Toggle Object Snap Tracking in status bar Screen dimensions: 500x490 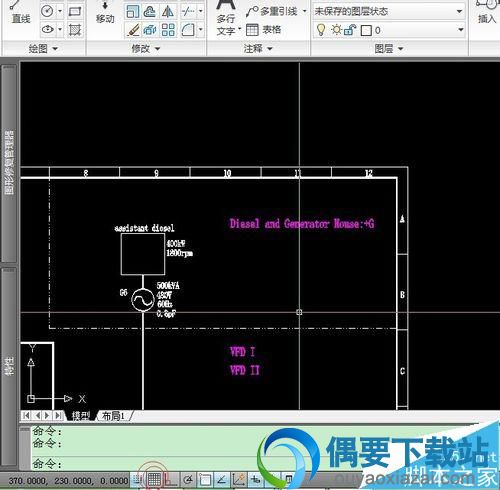[x=221, y=480]
